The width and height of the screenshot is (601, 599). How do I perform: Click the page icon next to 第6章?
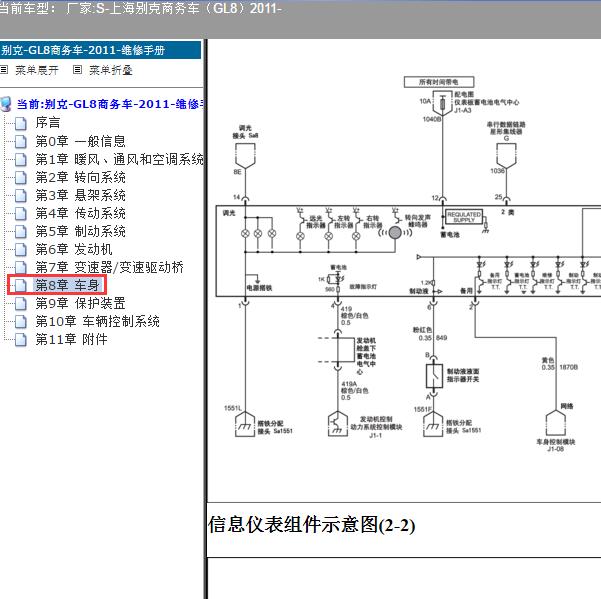click(21, 249)
